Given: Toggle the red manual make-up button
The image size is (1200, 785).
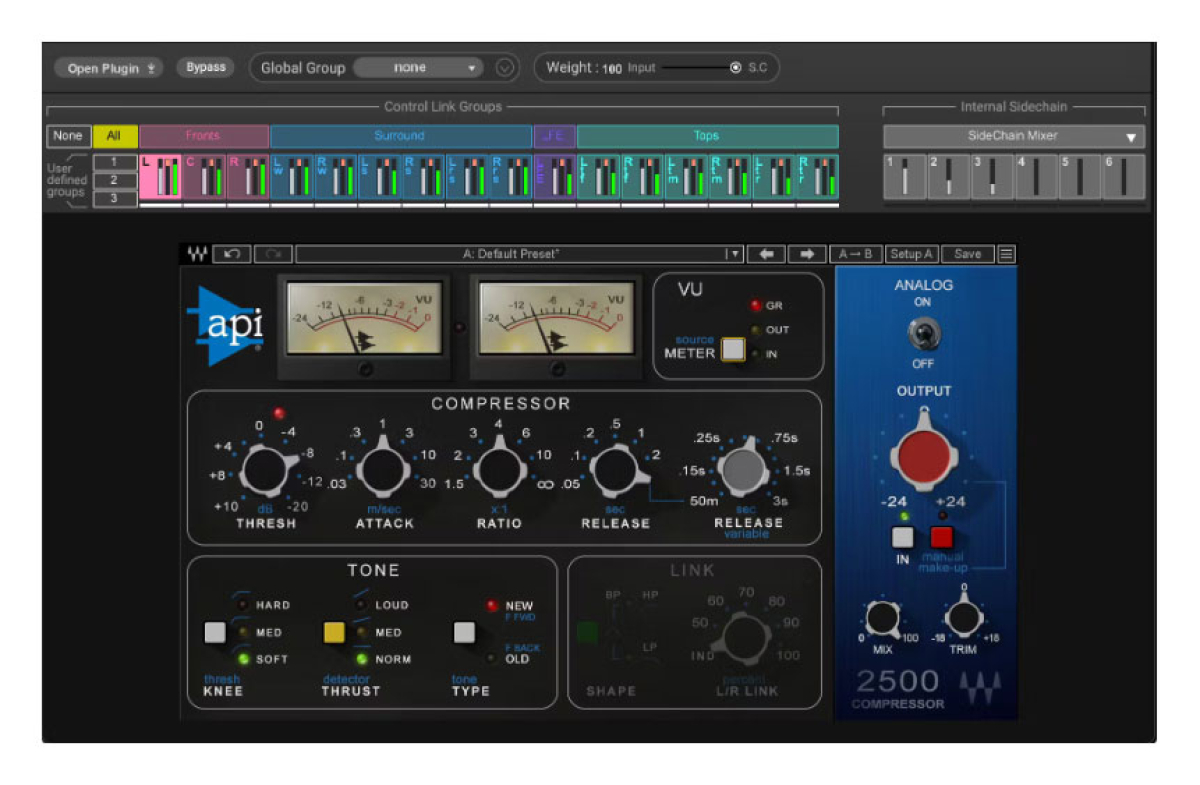Looking at the screenshot, I should [x=942, y=537].
